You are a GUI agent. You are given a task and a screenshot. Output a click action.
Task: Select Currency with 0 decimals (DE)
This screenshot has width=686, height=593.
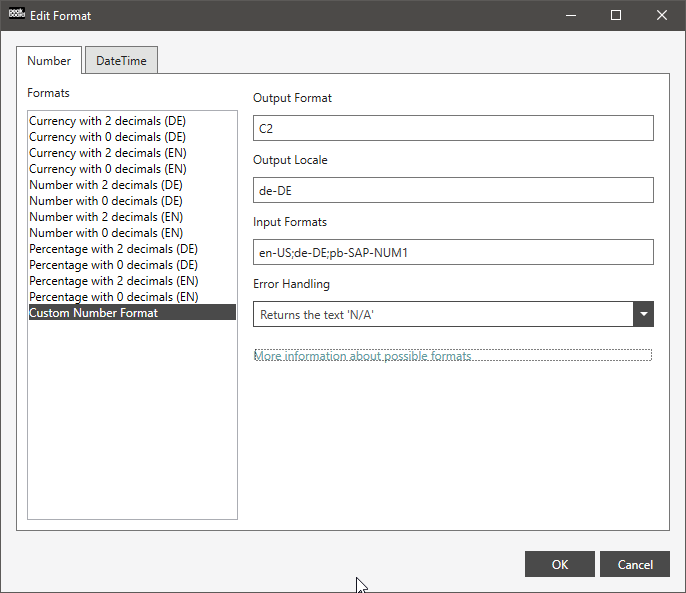[132, 137]
